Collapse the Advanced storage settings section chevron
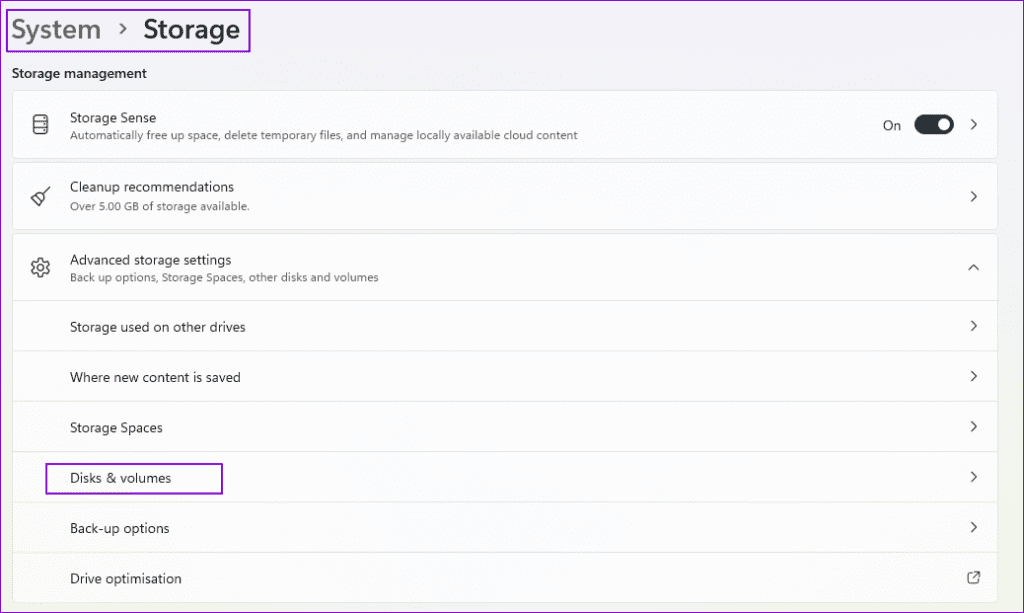This screenshot has height=613, width=1024. [973, 267]
